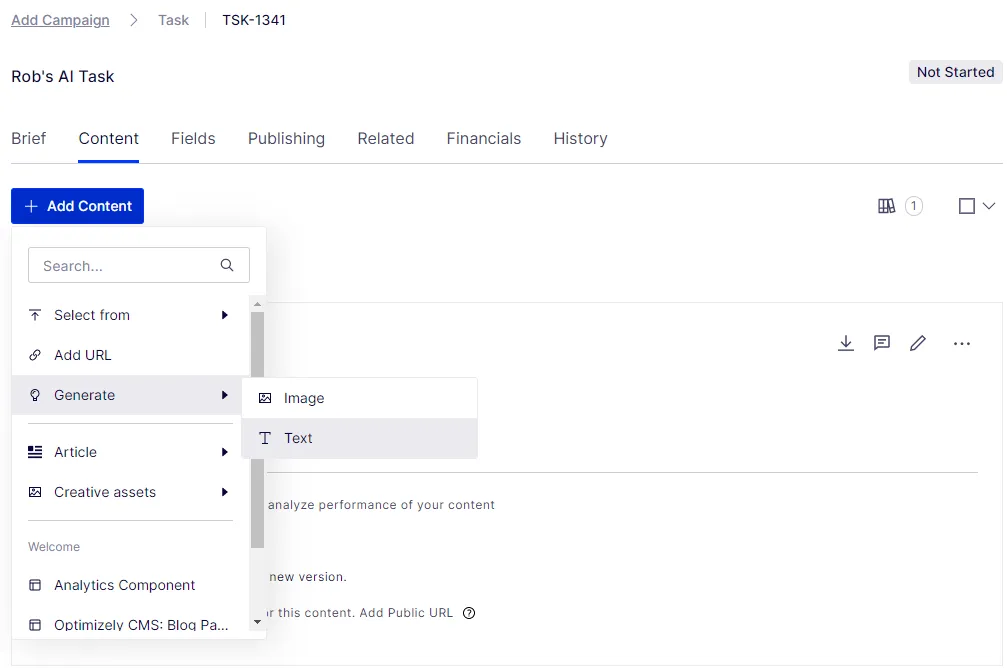Click the download icon on content card

[846, 343]
